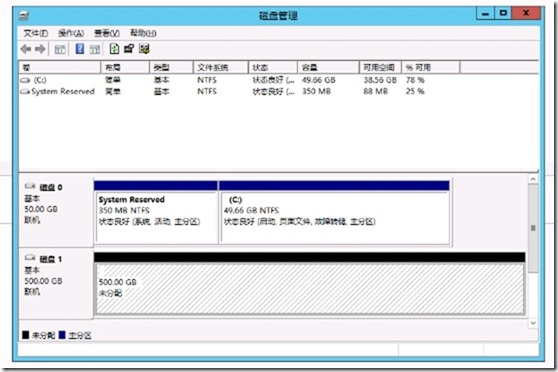Viewport: 558px width, 372px height.
Task: Sort by the 卷 column header
Action: point(60,67)
